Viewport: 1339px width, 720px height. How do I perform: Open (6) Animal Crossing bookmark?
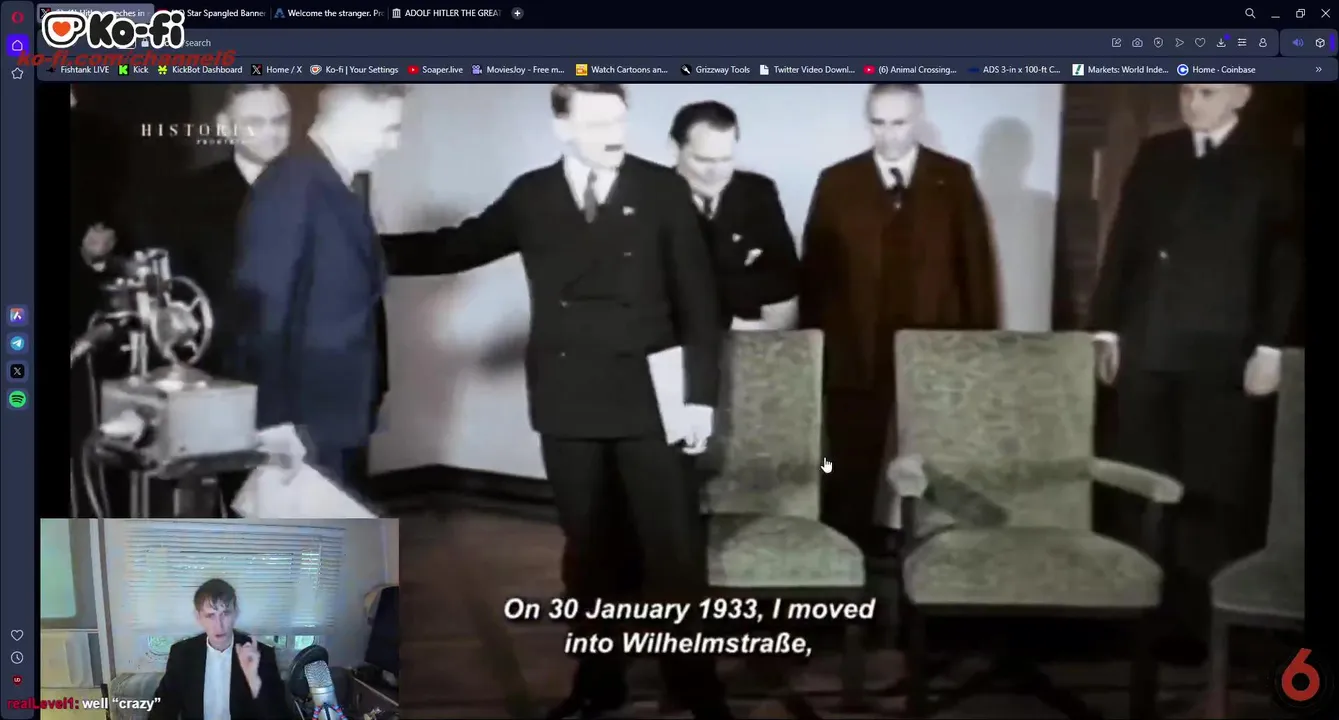point(910,70)
